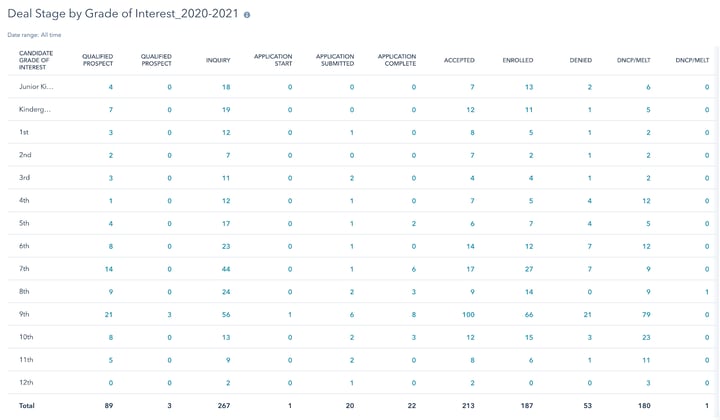Screen dimensions: 720x420
Task: Click the Application Complete column header
Action: (397, 60)
